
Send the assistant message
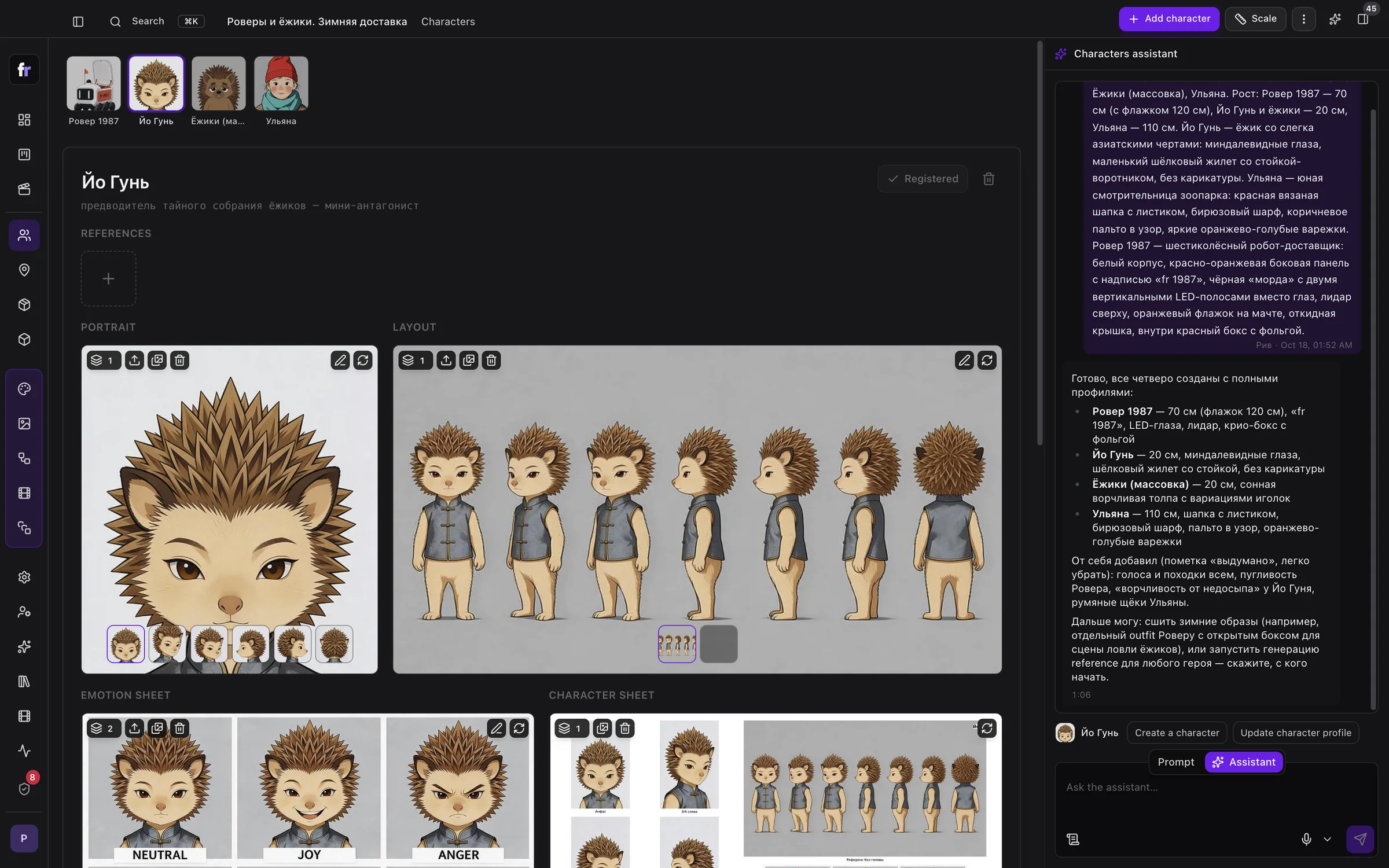1360,839
